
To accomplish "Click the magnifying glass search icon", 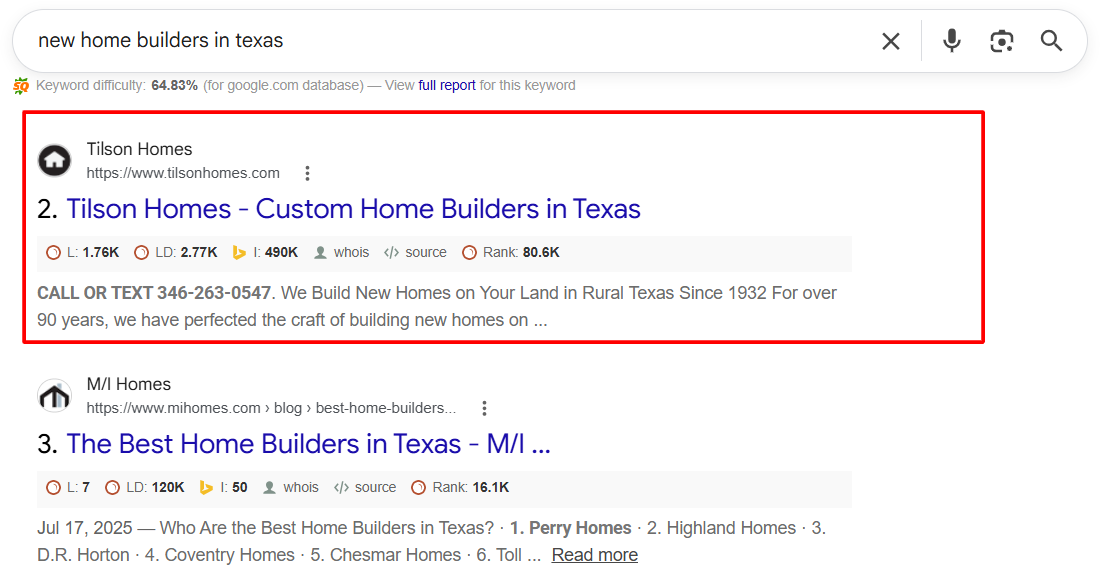I will [x=1051, y=41].
